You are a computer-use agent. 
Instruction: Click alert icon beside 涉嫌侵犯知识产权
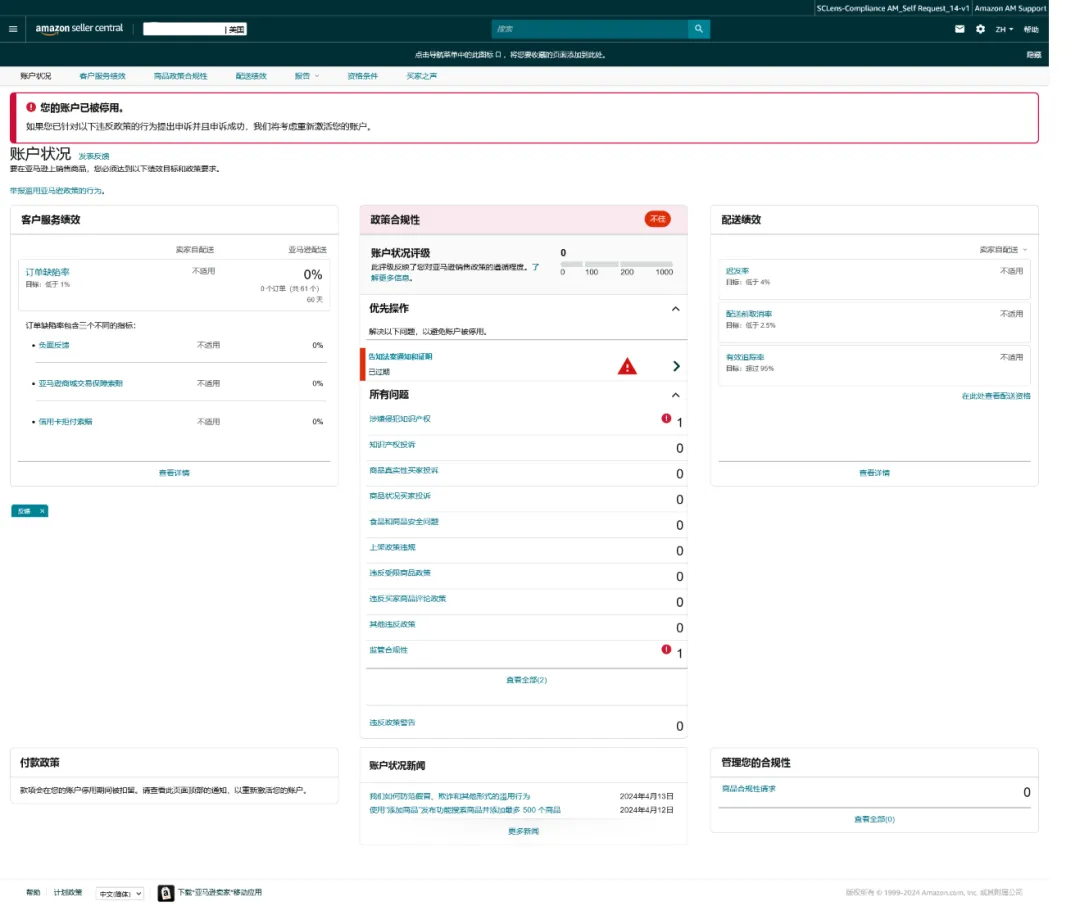666,419
